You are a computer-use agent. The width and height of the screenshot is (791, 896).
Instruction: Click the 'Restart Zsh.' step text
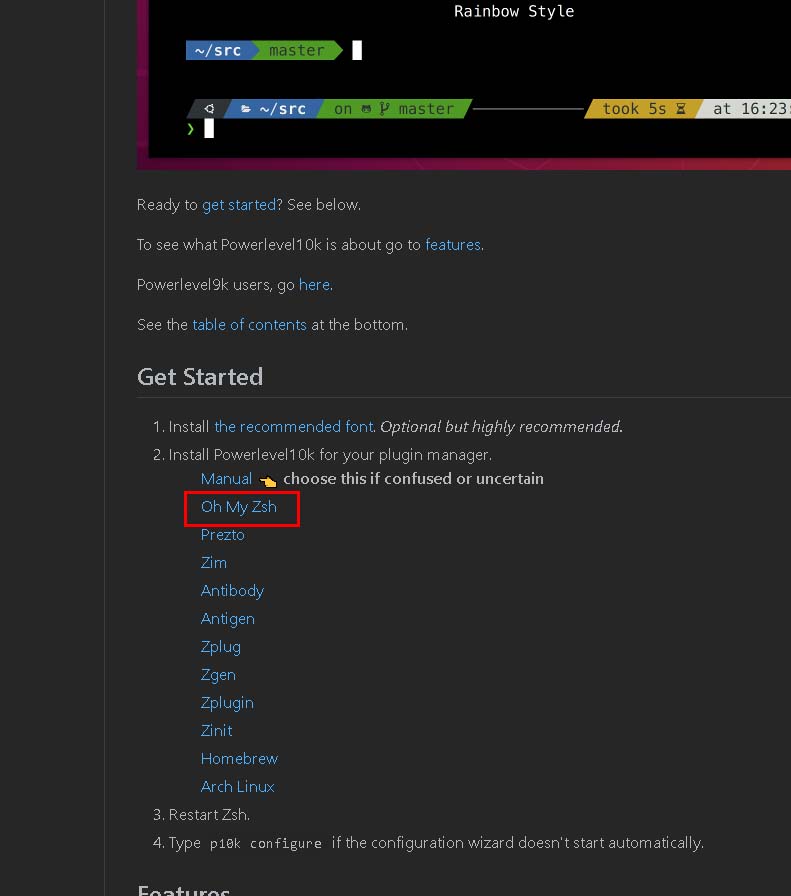click(209, 815)
